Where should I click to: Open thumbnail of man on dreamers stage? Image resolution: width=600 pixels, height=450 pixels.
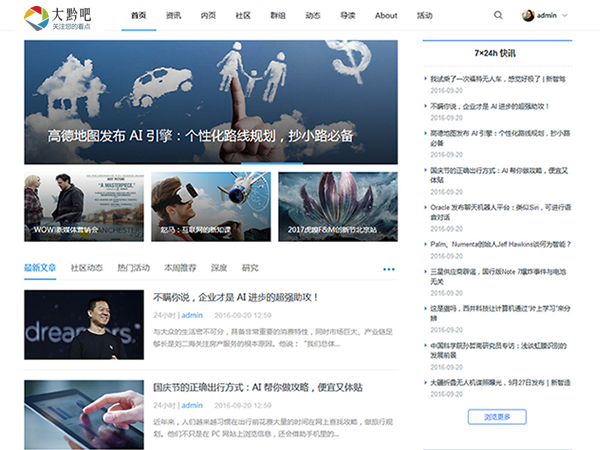(x=84, y=324)
